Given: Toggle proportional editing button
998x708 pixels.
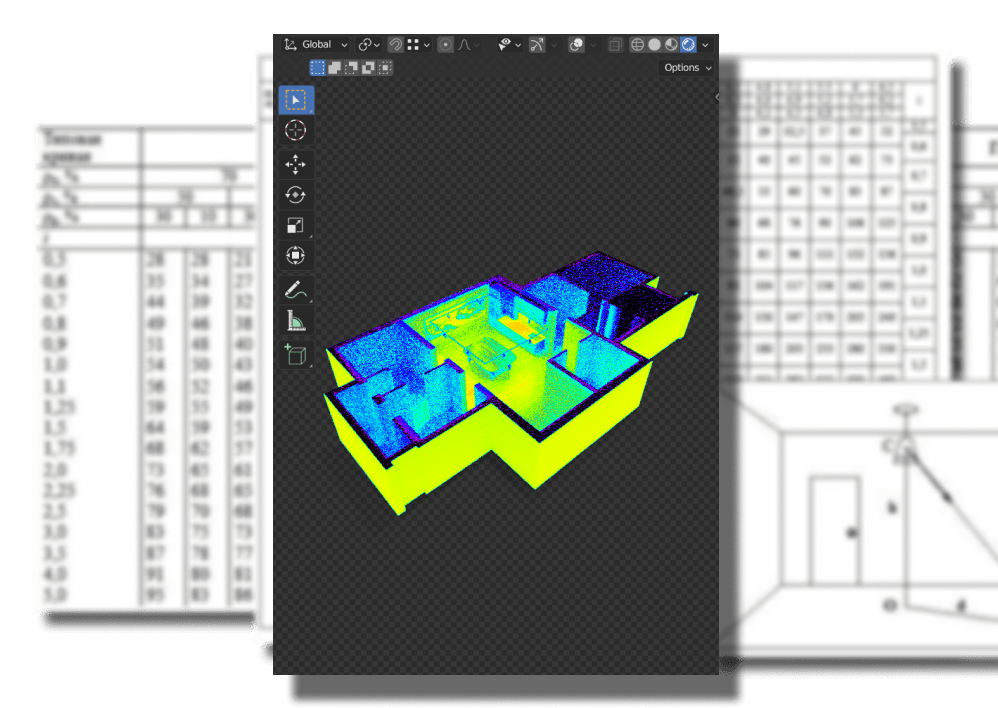Looking at the screenshot, I should 445,45.
